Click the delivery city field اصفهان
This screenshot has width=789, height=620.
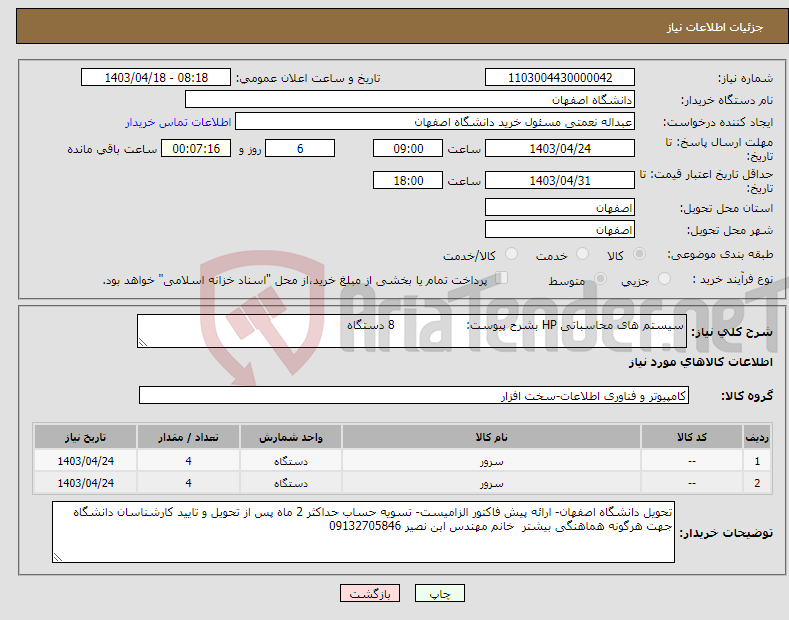click(x=560, y=229)
